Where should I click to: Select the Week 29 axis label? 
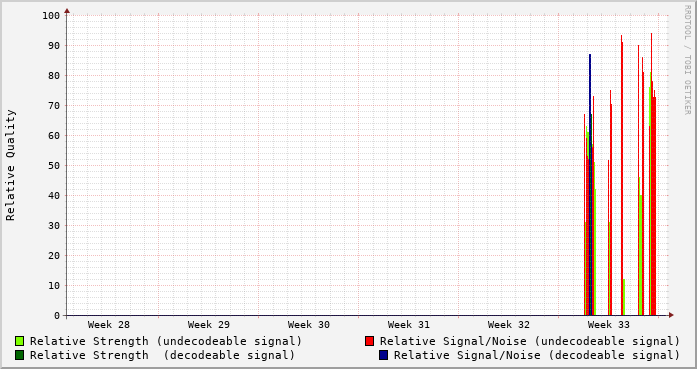208,325
